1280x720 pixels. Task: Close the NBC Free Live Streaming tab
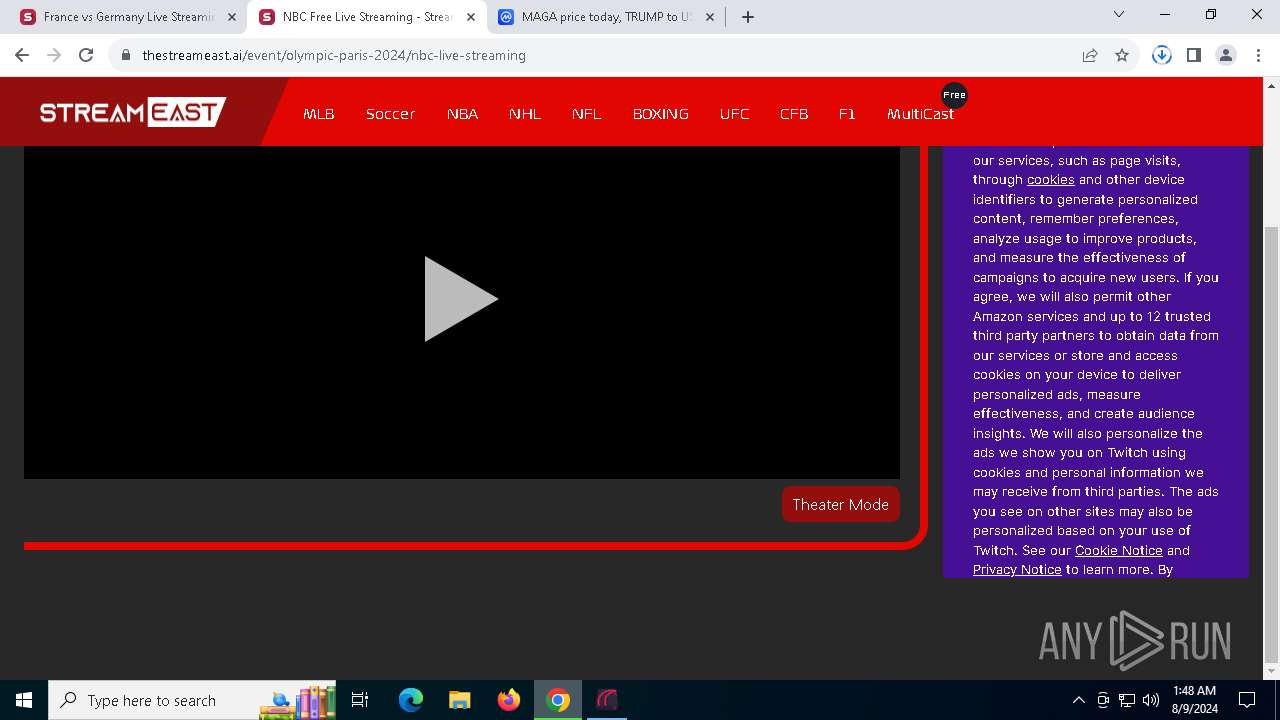[471, 17]
